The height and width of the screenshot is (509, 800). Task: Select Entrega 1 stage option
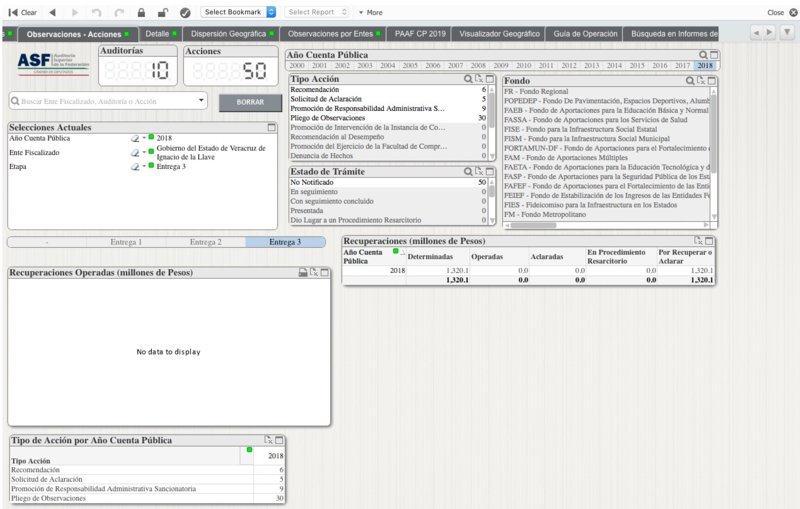126,242
